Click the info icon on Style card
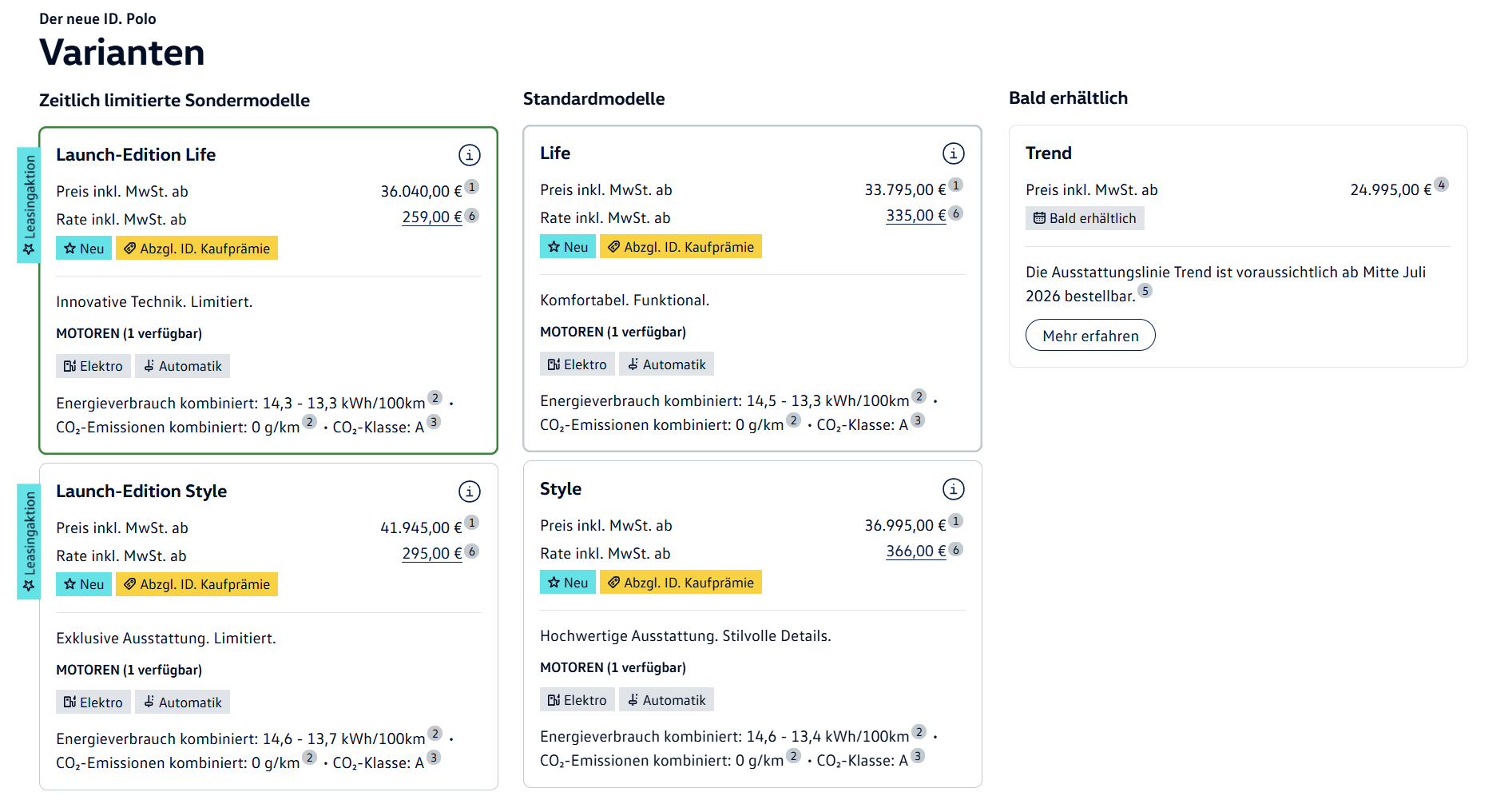 (x=953, y=489)
